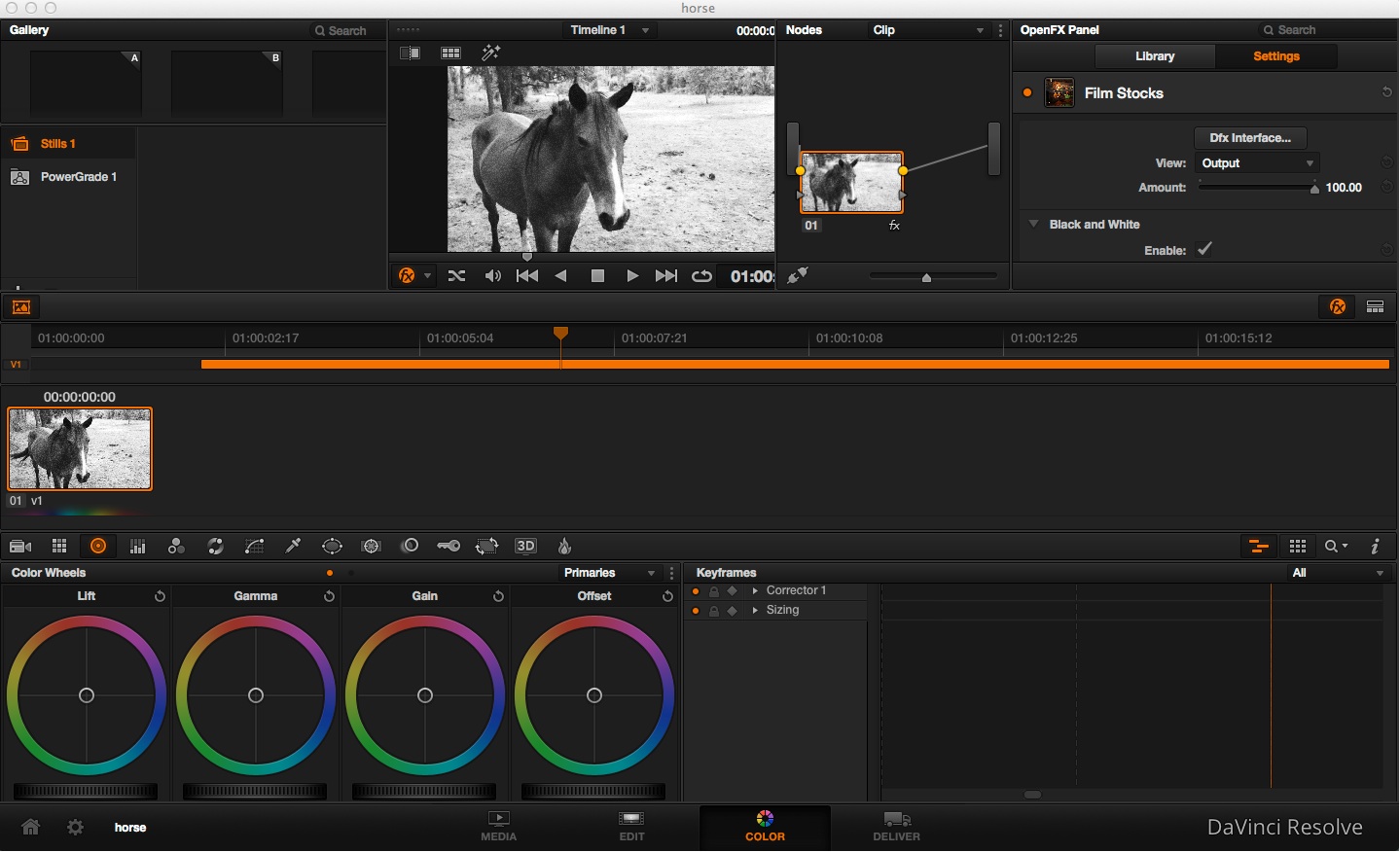Screen dimensions: 1400x852
Task: Click the Amount slider handle
Action: tap(1314, 189)
